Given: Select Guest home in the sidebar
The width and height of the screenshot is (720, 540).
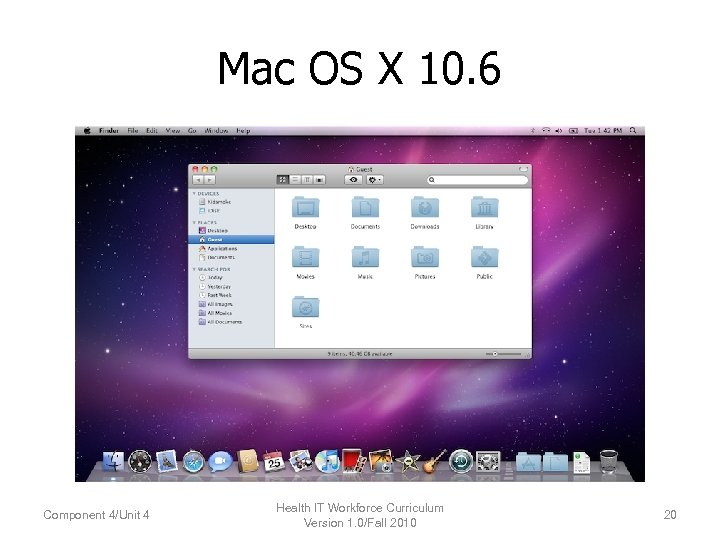Looking at the screenshot, I should click(231, 239).
